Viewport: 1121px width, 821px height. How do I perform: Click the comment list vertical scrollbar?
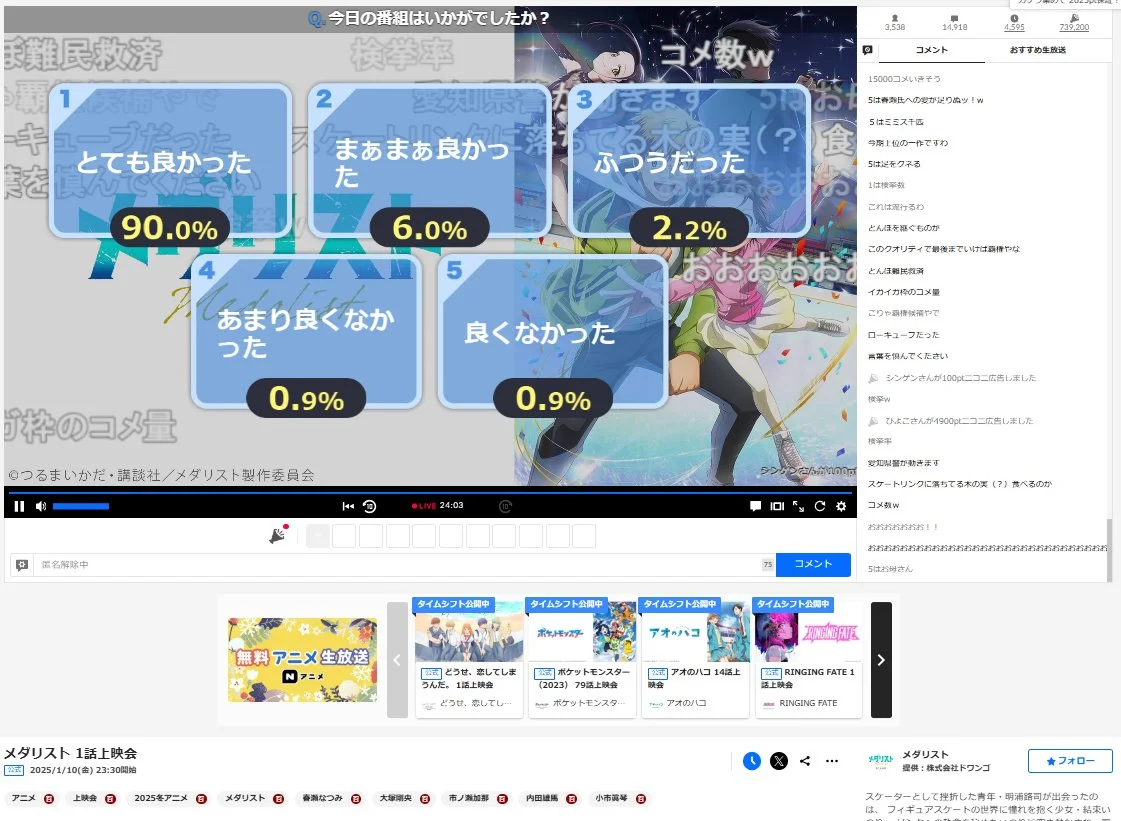click(x=1110, y=549)
